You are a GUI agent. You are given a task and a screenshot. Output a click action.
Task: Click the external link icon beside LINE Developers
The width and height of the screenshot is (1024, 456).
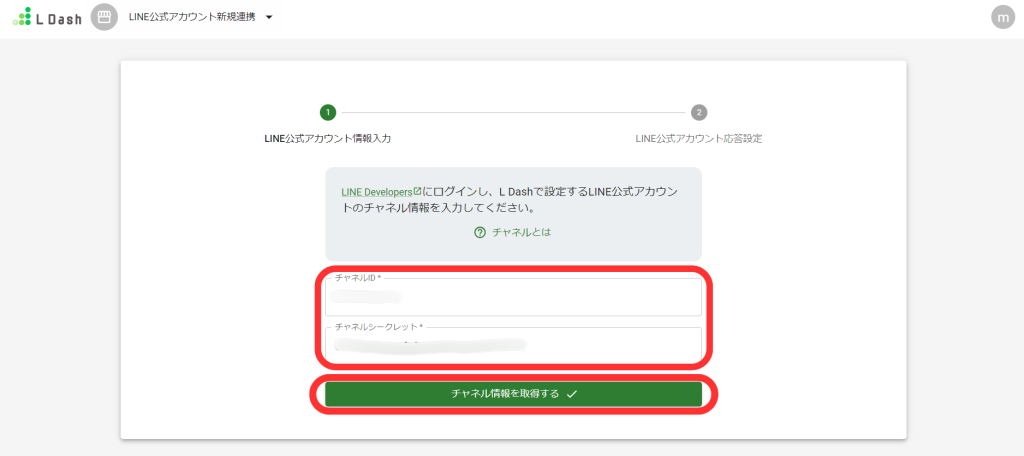[x=418, y=191]
